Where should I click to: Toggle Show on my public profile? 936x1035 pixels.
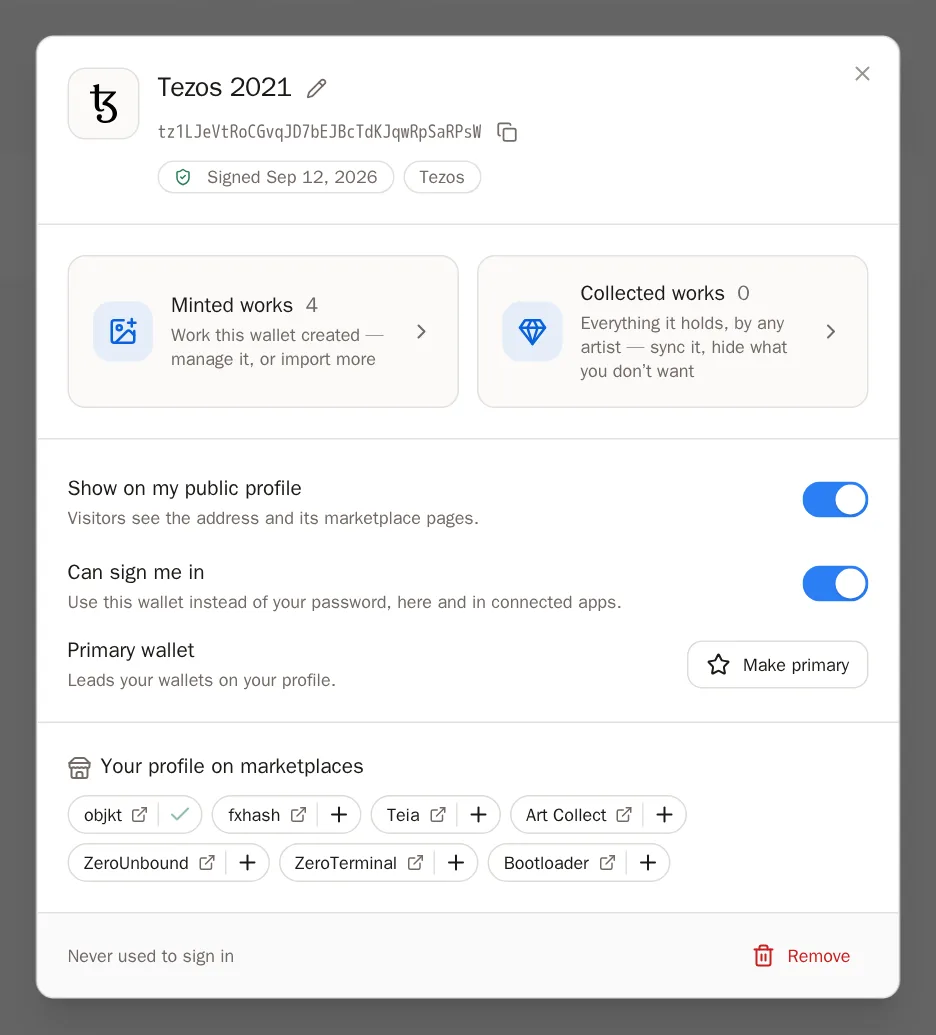835,500
